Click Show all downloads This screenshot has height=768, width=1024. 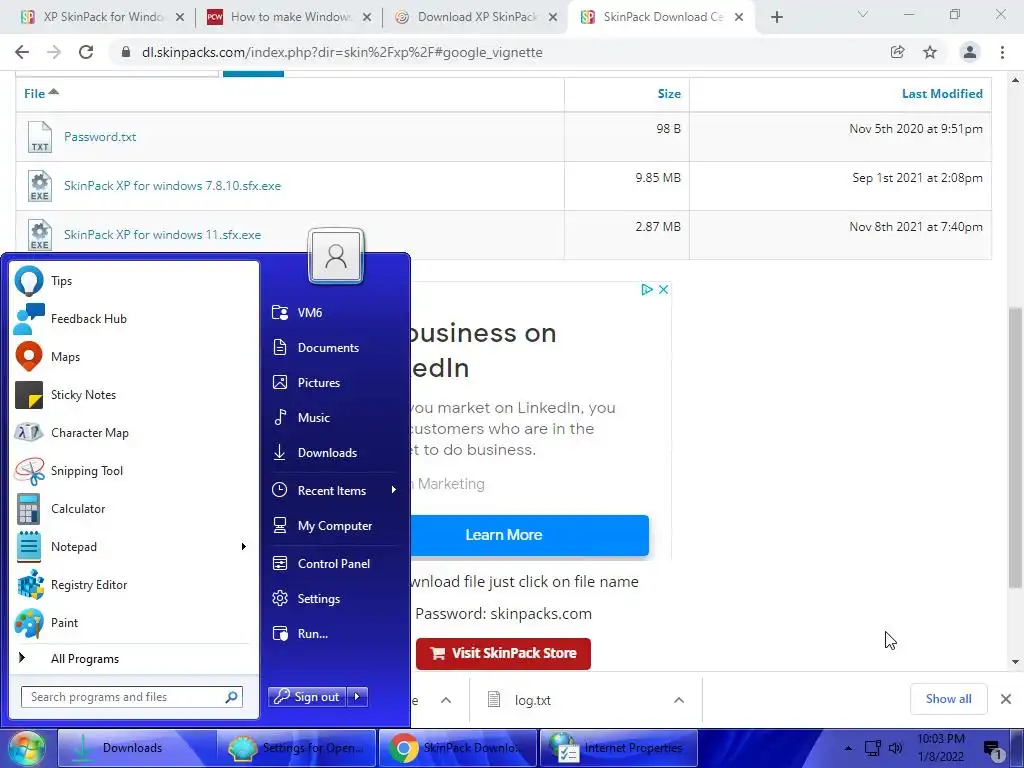point(948,699)
